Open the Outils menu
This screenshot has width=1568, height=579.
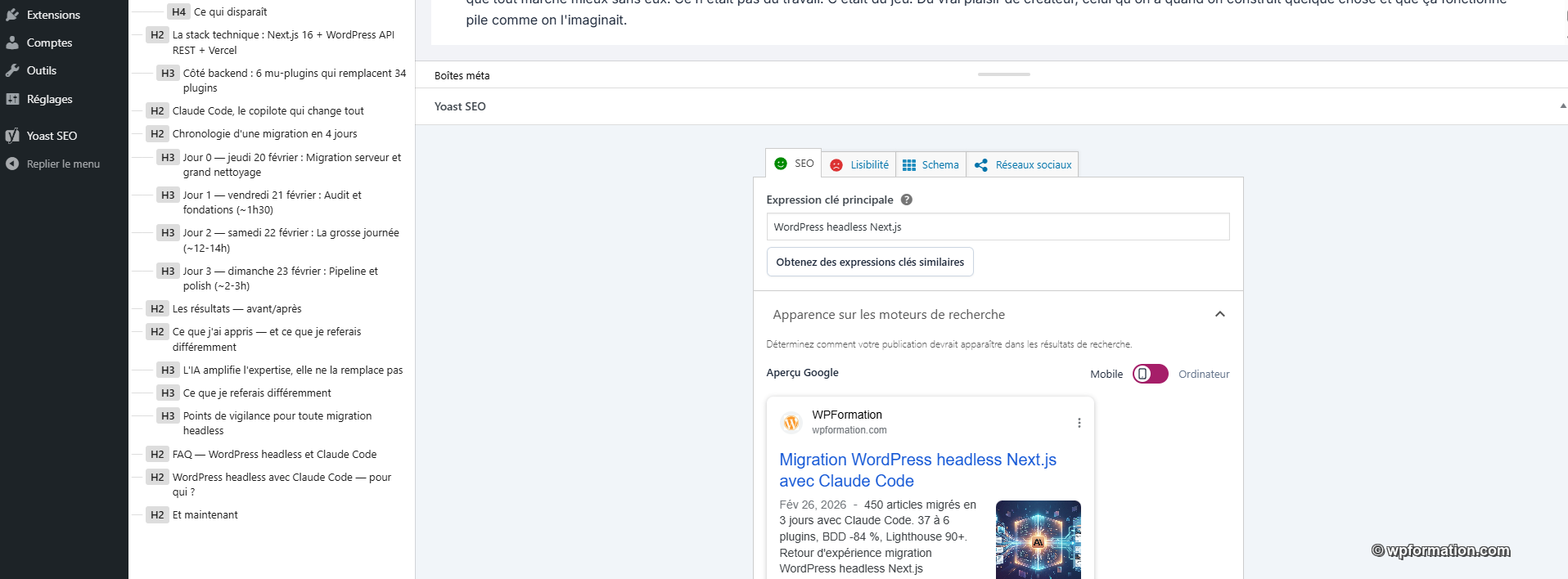41,70
